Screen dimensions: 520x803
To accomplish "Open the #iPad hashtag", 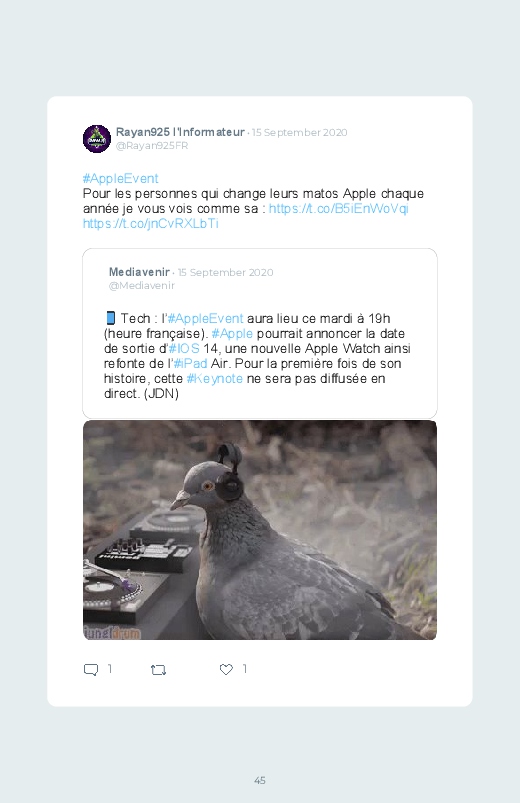I will pyautogui.click(x=191, y=364).
